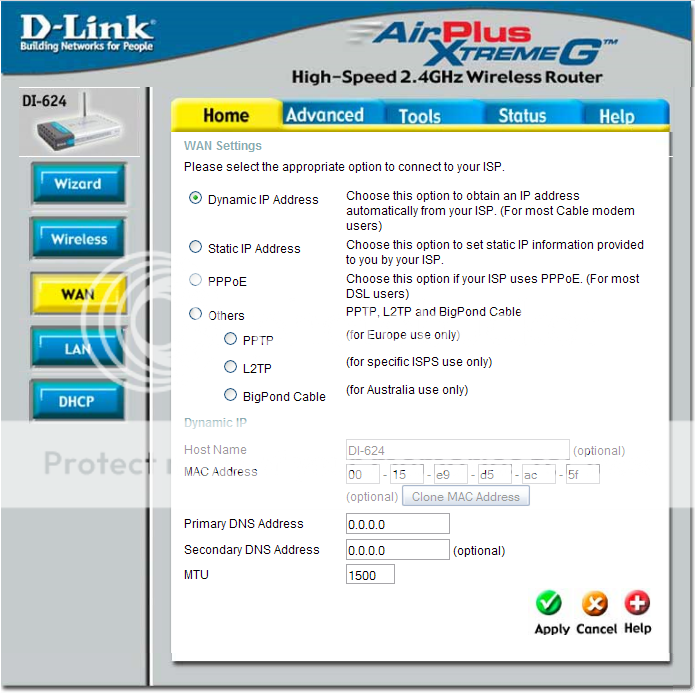Select the BigPond Cable option
The width and height of the screenshot is (695, 693).
231,395
